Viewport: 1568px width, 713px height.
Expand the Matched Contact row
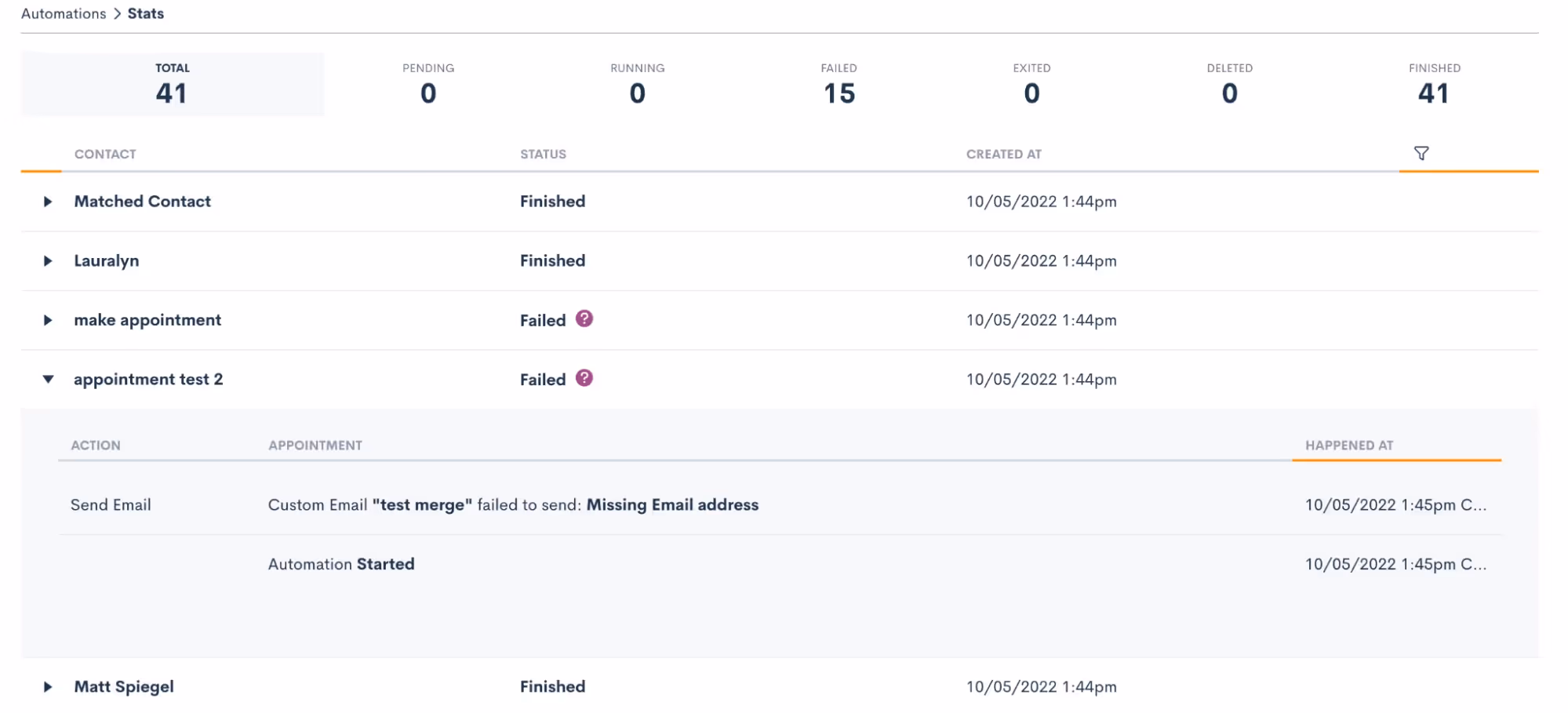tap(48, 202)
